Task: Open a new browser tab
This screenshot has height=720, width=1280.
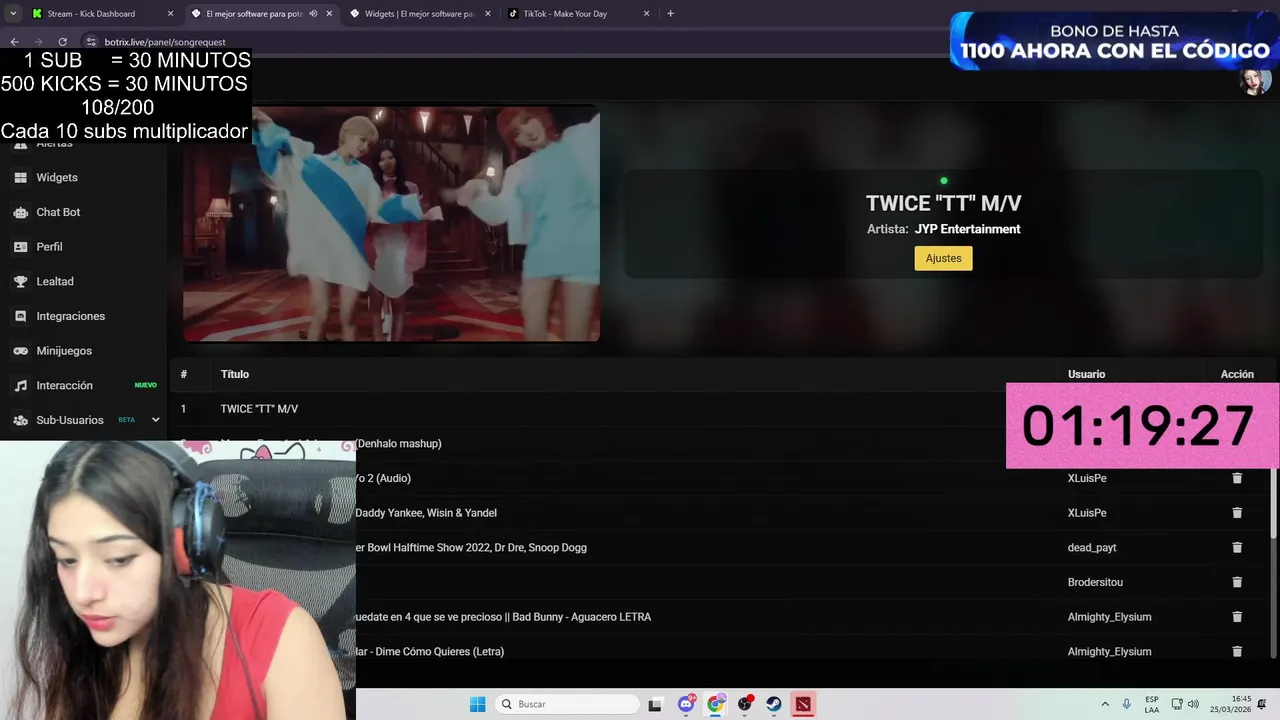Action: tap(670, 14)
